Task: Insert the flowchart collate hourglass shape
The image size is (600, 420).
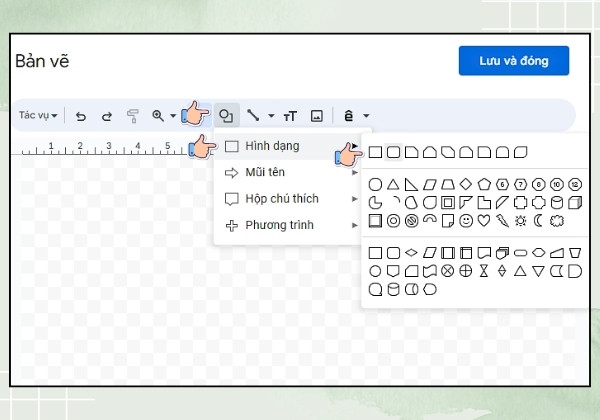Action: [484, 271]
